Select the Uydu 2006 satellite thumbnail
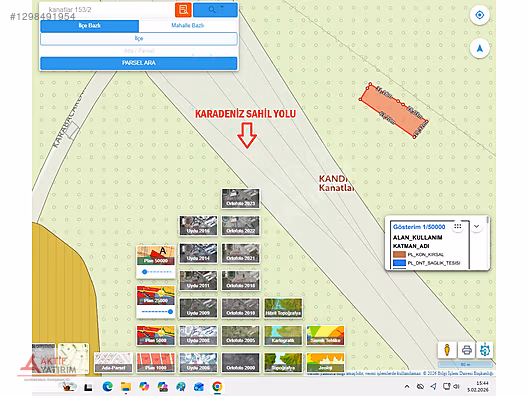Image resolution: width=528 pixels, height=396 pixels. 198,362
